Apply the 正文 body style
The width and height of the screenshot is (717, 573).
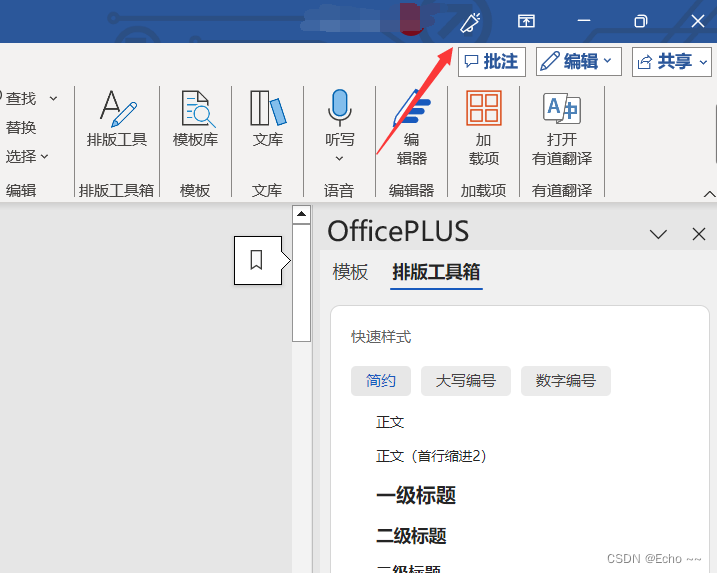[390, 422]
